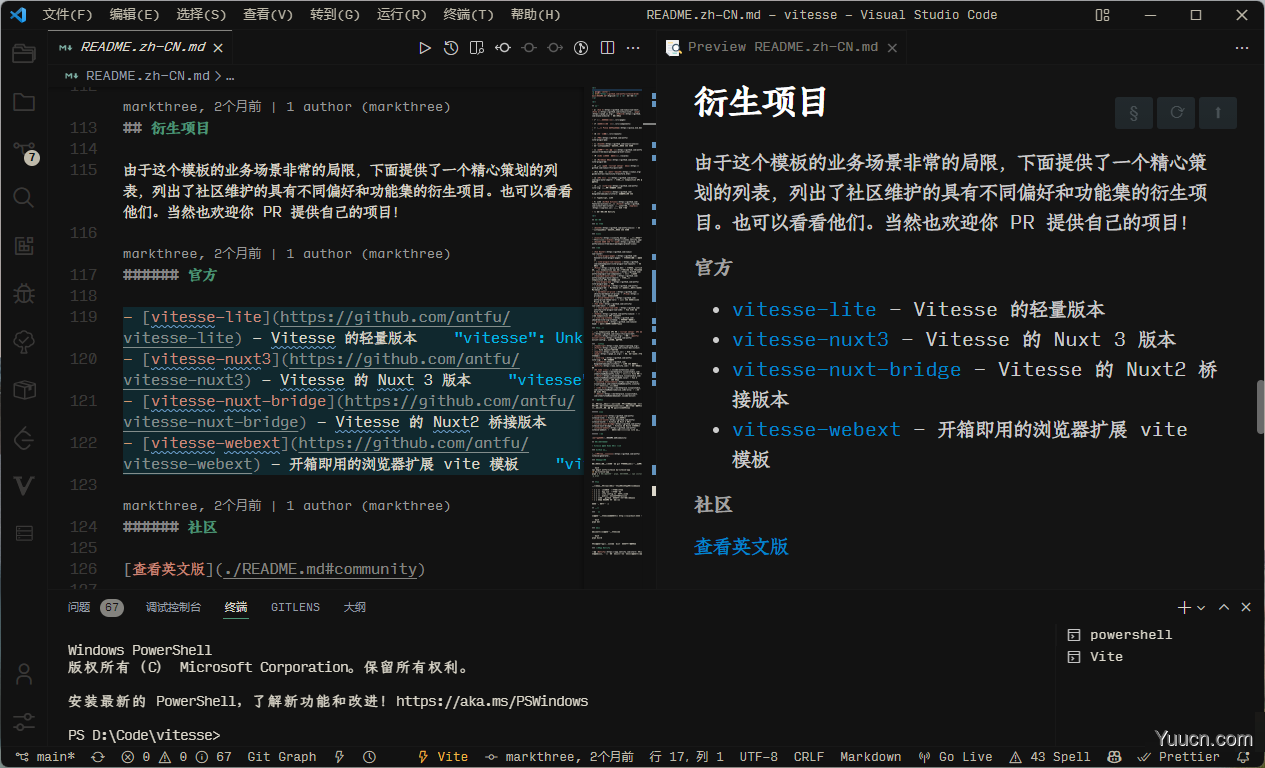The image size is (1265, 768).
Task: Open the 文件(F) menu
Action: pos(68,15)
